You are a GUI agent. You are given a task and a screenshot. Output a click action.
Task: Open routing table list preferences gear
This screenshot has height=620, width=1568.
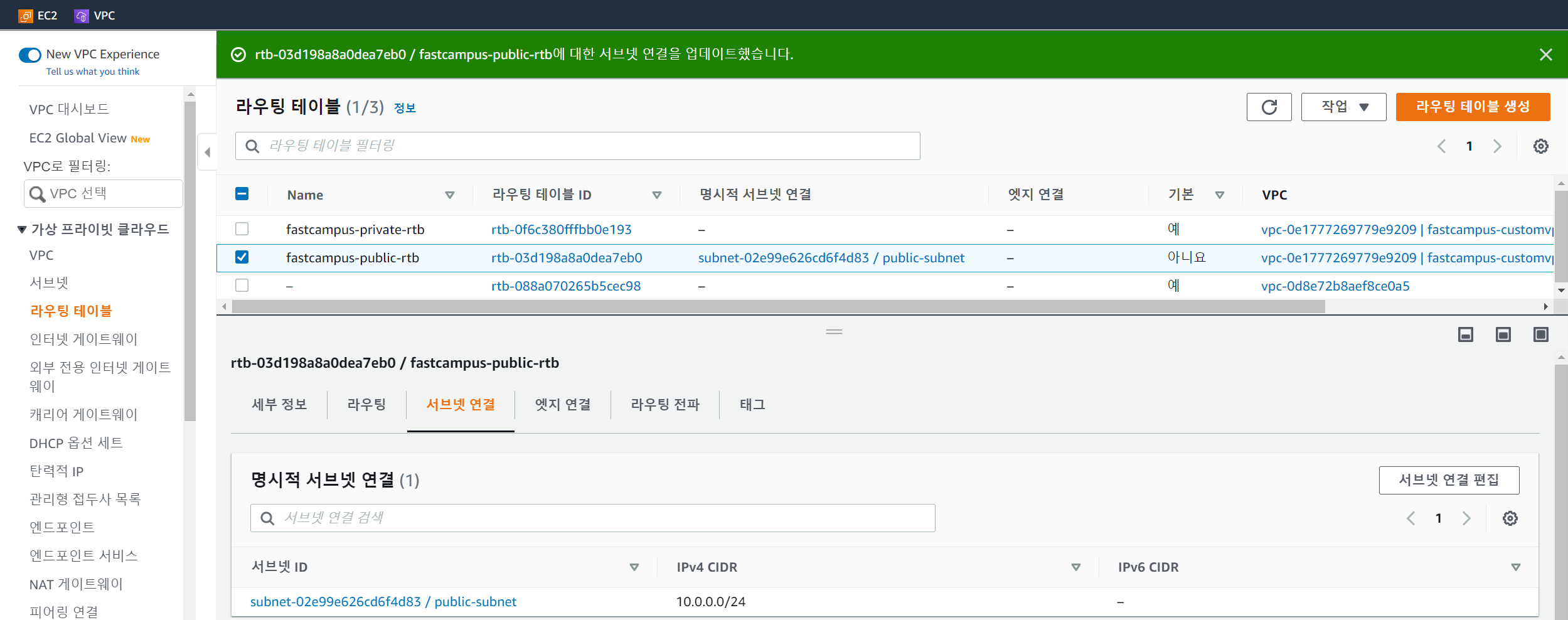click(x=1540, y=146)
